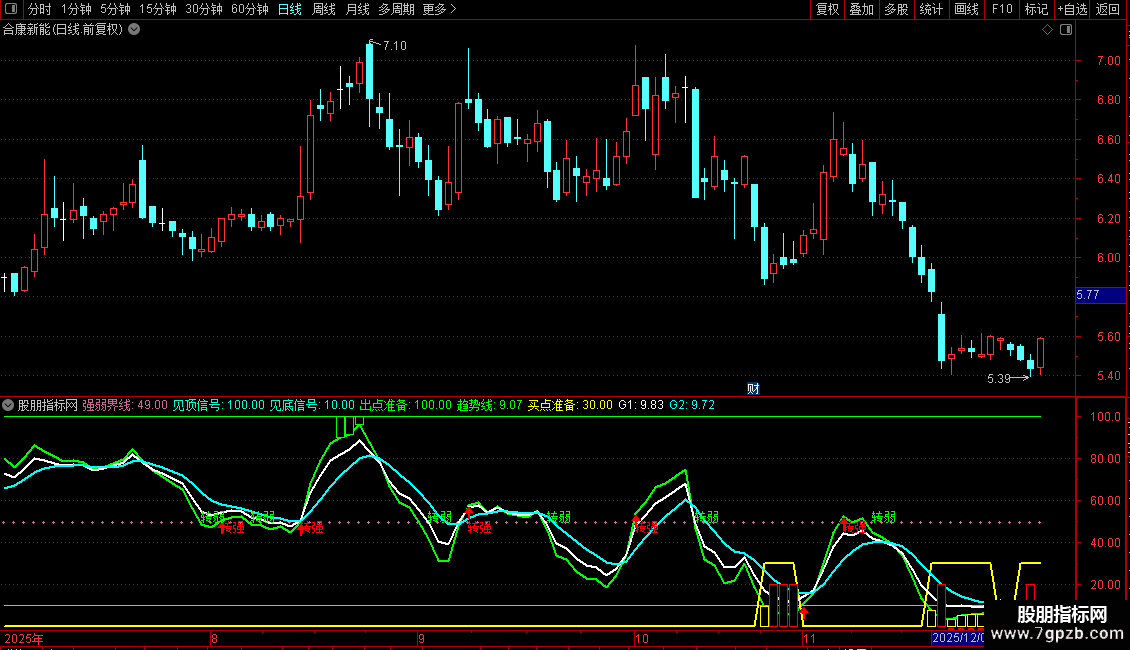
Task: Expand the 更多 timeframe menu
Action: click(x=439, y=9)
